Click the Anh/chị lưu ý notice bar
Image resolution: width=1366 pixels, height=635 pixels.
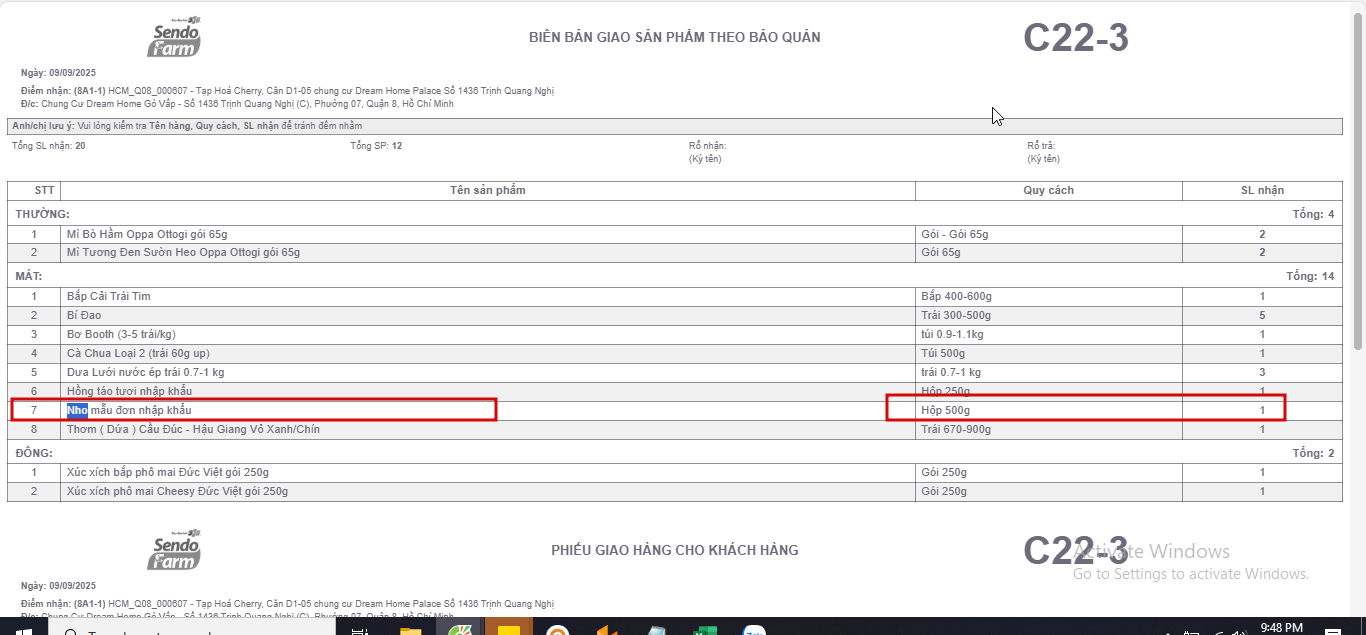pyautogui.click(x=675, y=126)
